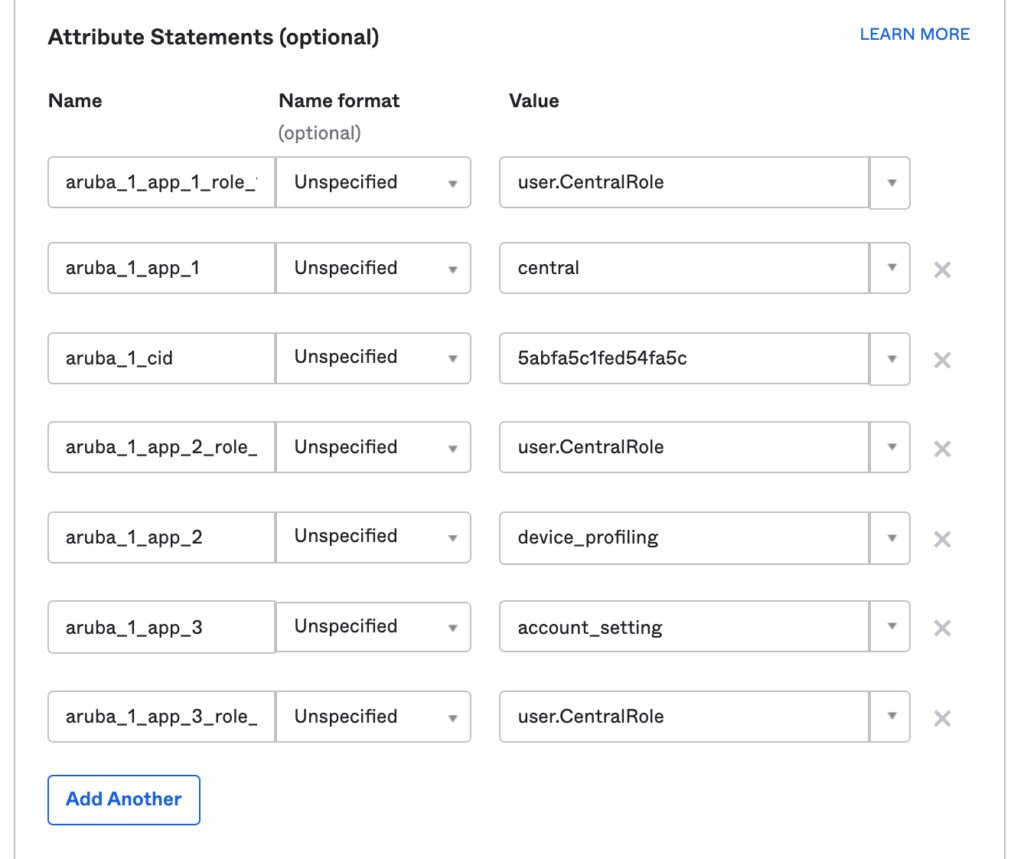The image size is (1024, 859).
Task: Click the aruba_1_app_3_role name input
Action: [160, 717]
